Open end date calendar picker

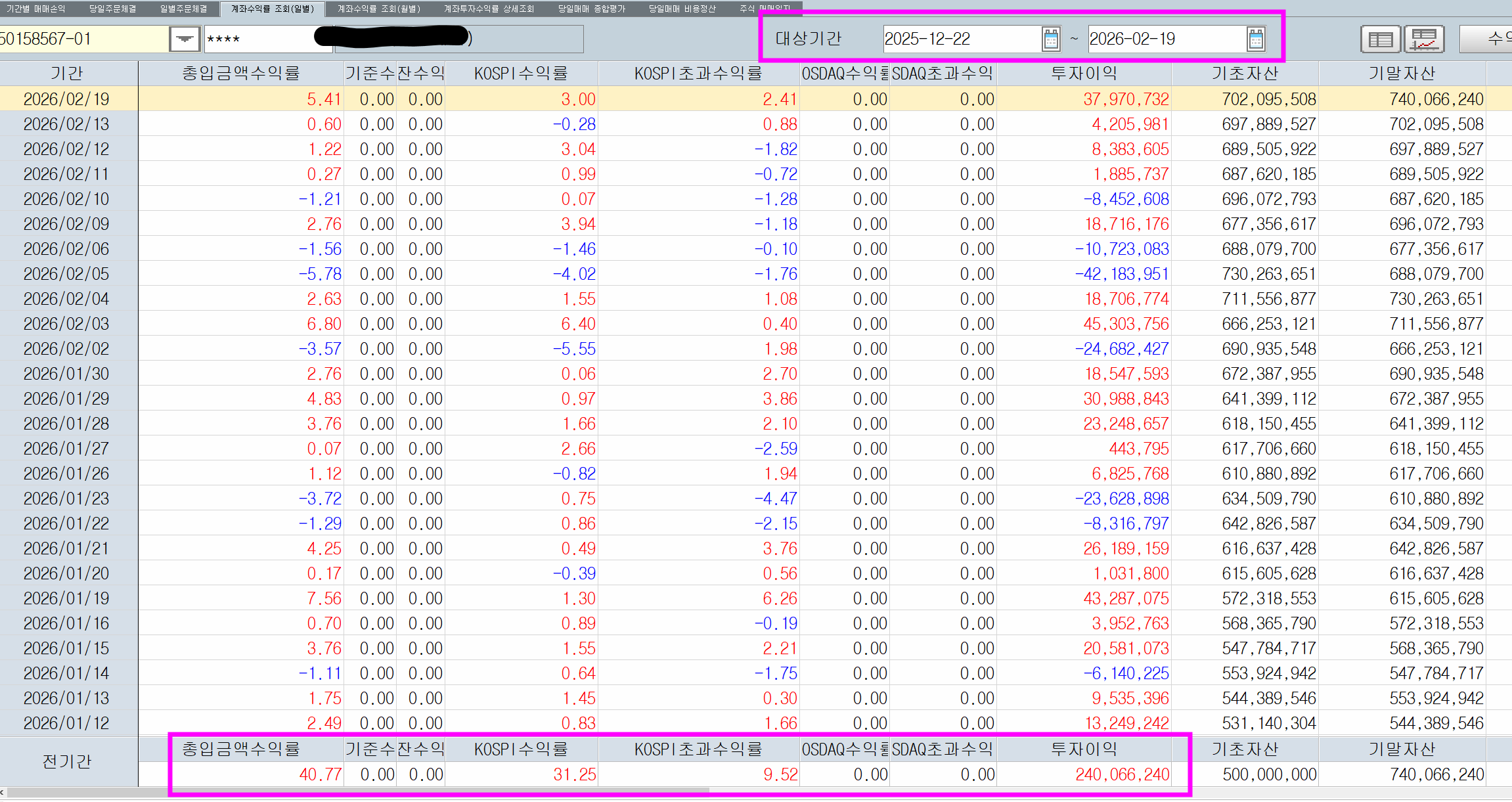point(1255,39)
